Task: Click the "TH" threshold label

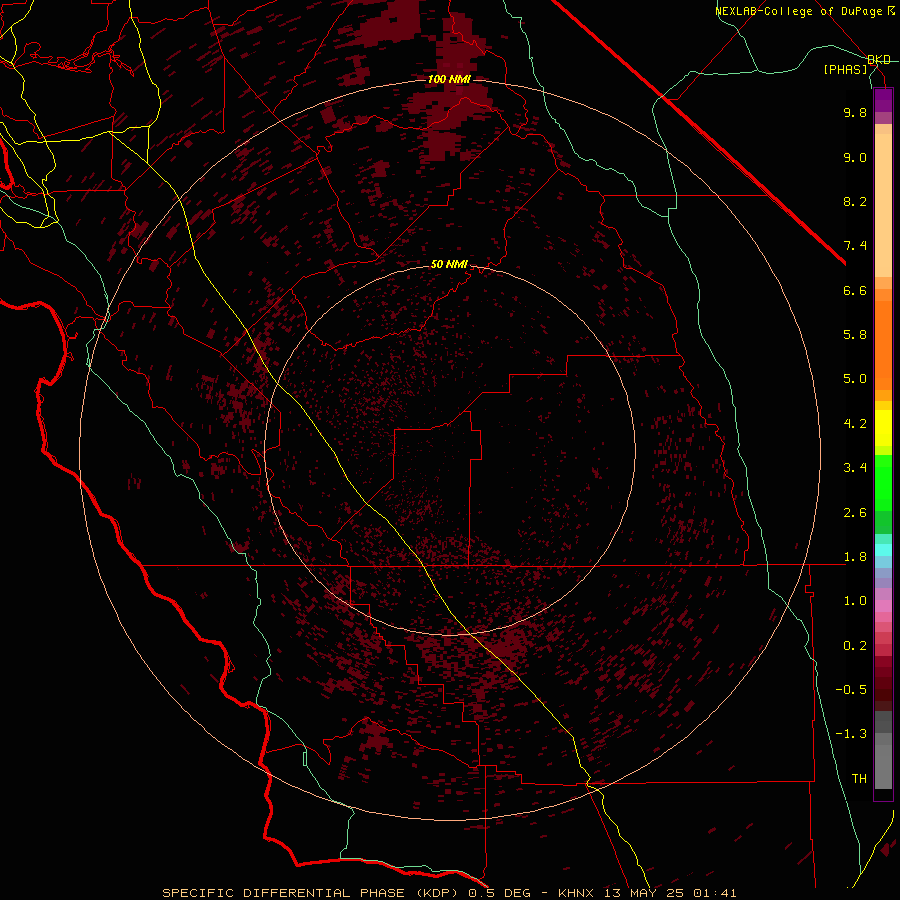Action: [x=859, y=779]
